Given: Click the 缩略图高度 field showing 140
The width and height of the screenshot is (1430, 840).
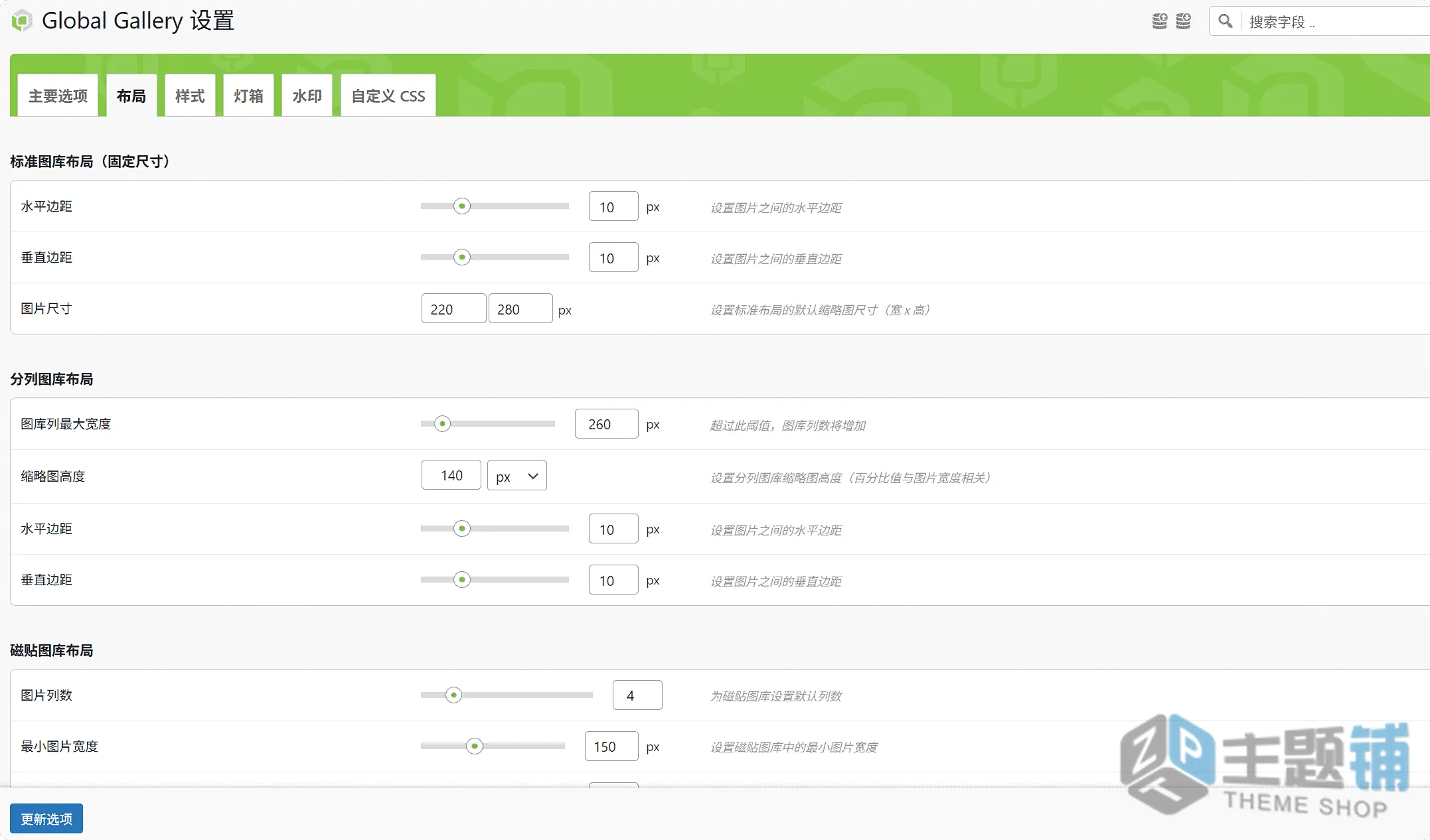Looking at the screenshot, I should point(451,475).
